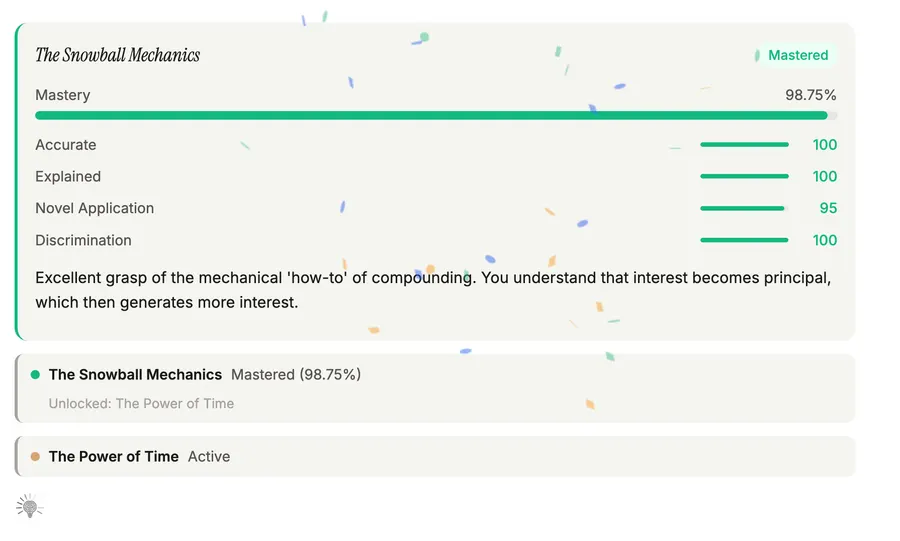Click the orange dot beside Power of Time
900x541 pixels.
tap(35, 457)
